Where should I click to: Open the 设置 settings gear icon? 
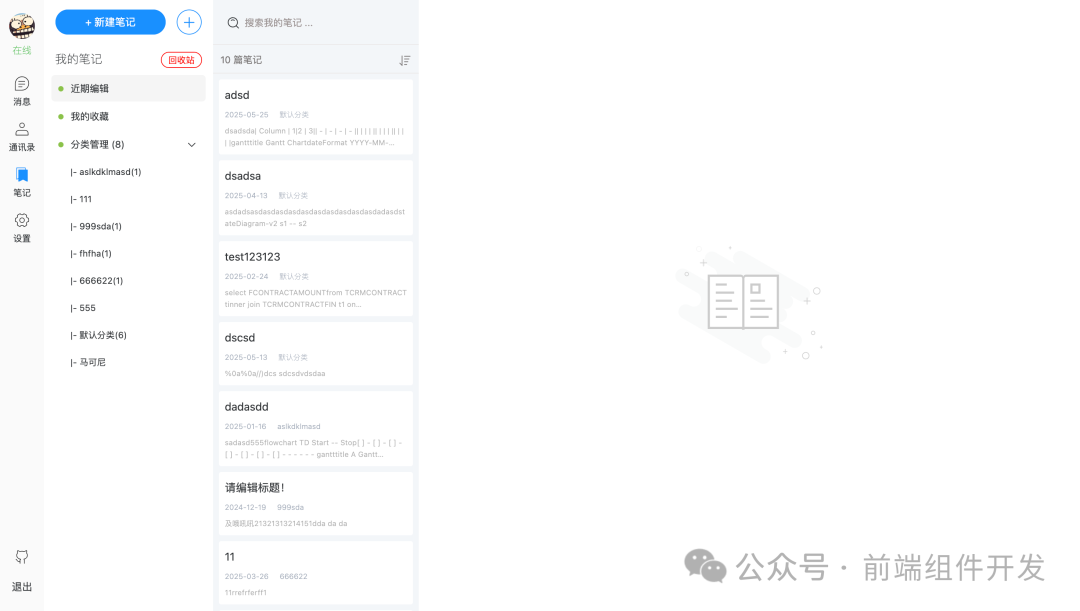pos(22,220)
